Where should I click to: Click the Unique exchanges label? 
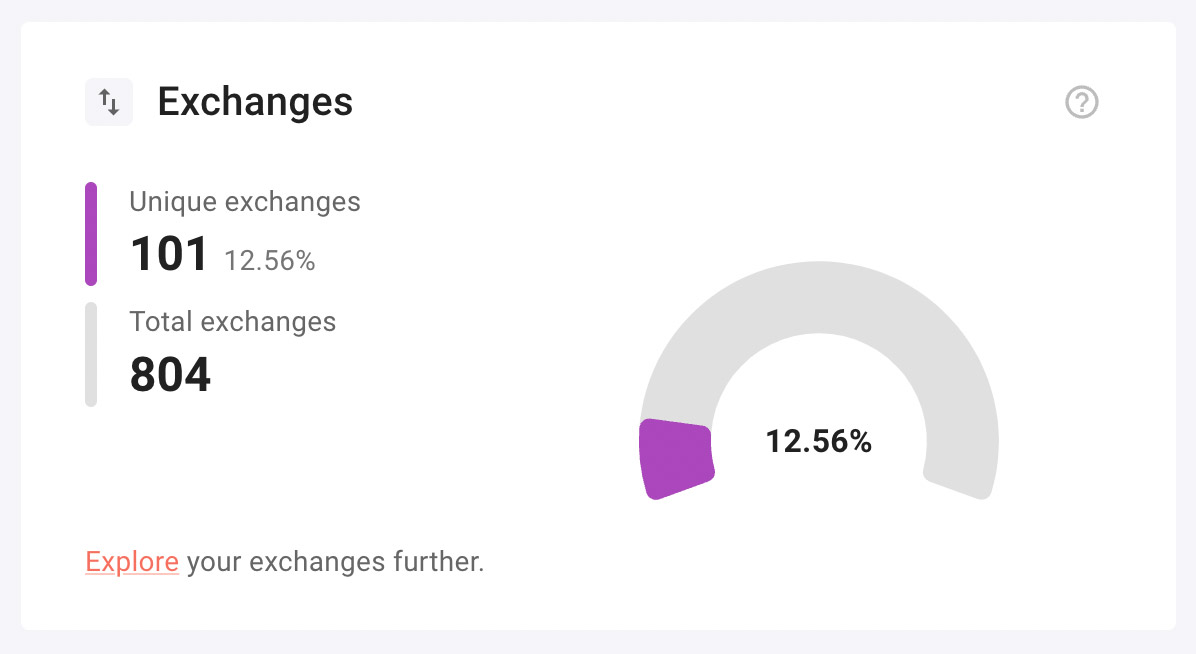pos(245,201)
